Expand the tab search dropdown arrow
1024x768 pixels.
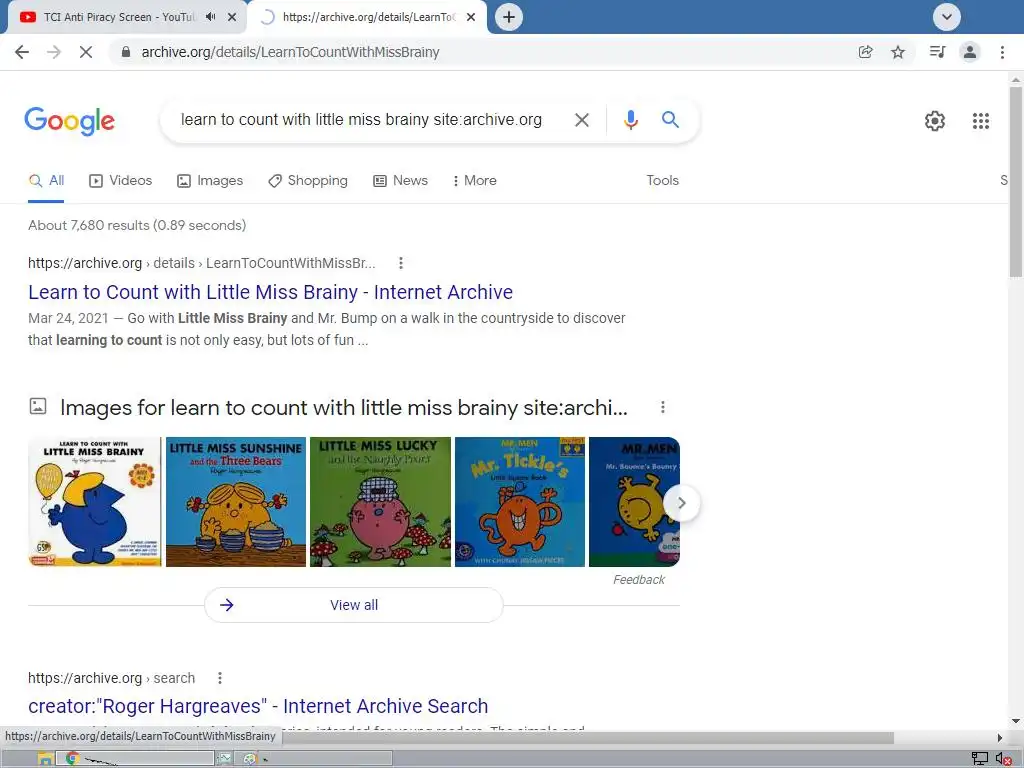click(x=946, y=17)
